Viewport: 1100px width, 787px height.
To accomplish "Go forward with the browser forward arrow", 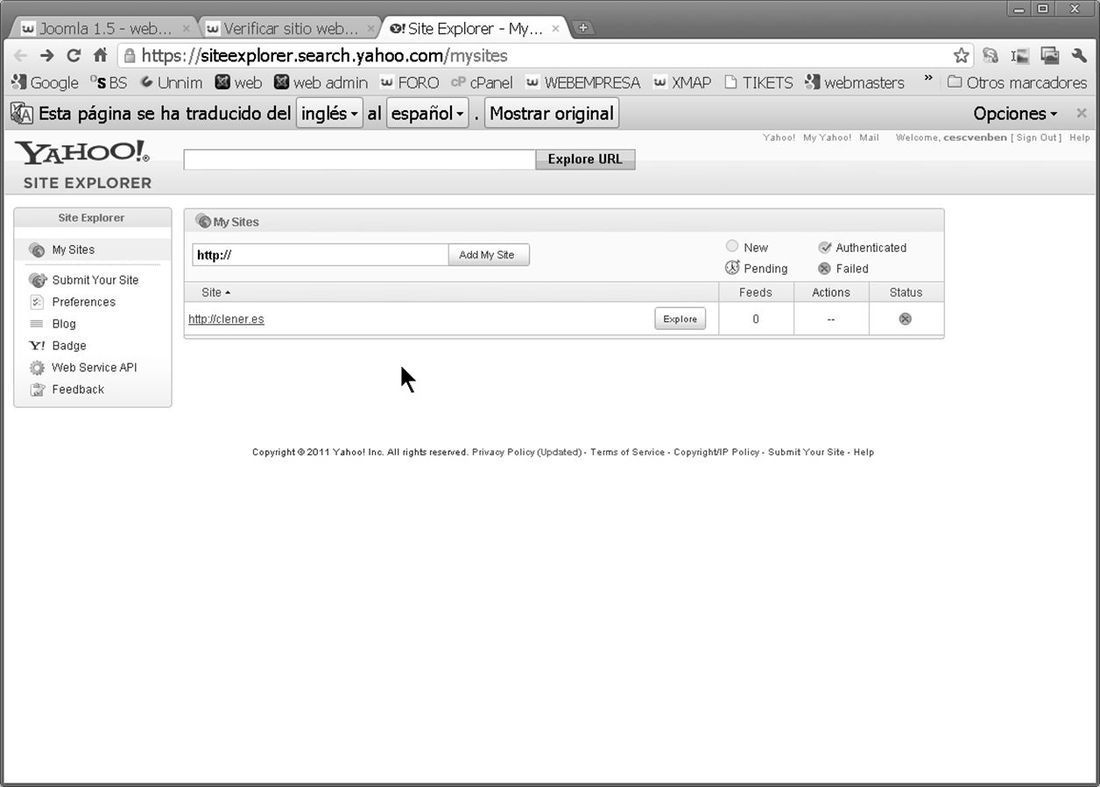I will pos(47,55).
